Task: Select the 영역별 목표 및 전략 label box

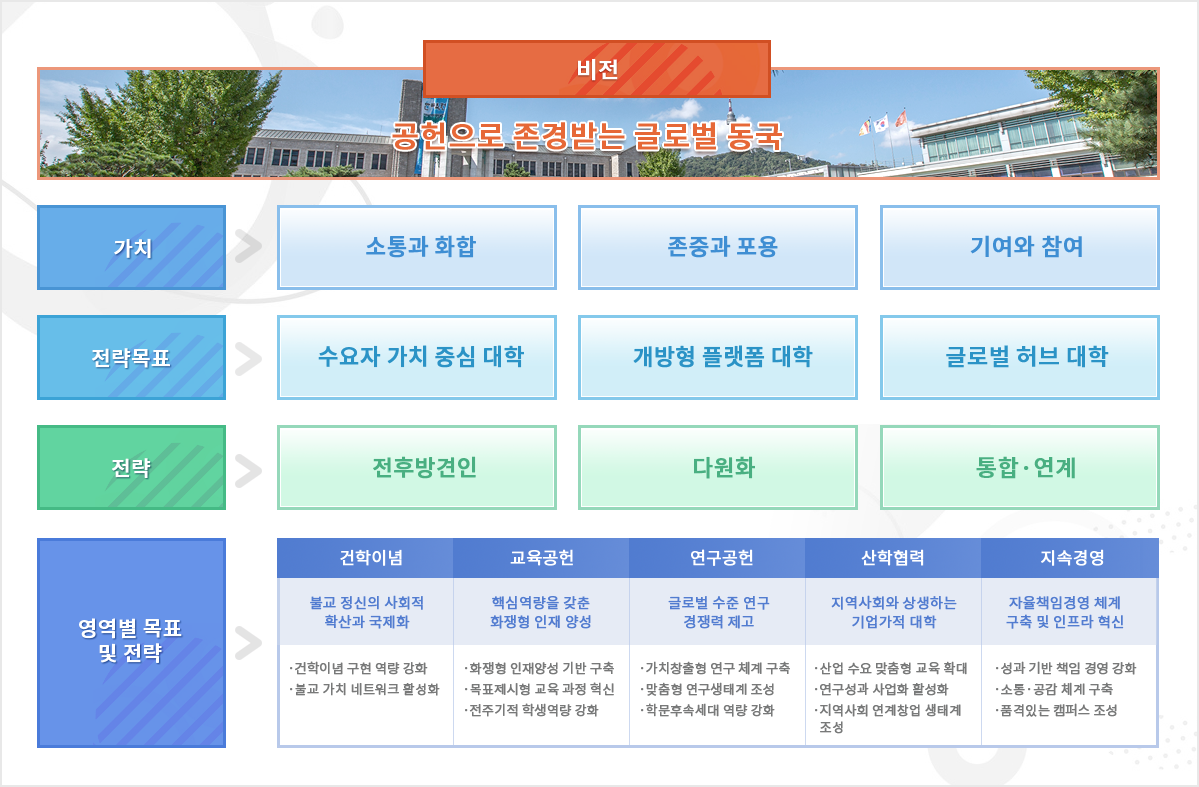Action: [x=132, y=642]
